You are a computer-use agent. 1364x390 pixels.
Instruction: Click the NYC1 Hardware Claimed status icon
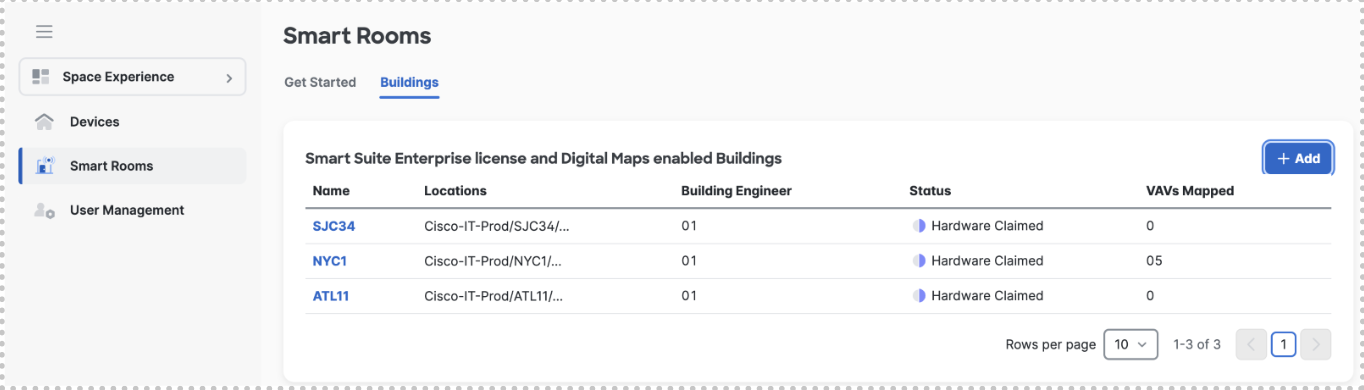(919, 261)
